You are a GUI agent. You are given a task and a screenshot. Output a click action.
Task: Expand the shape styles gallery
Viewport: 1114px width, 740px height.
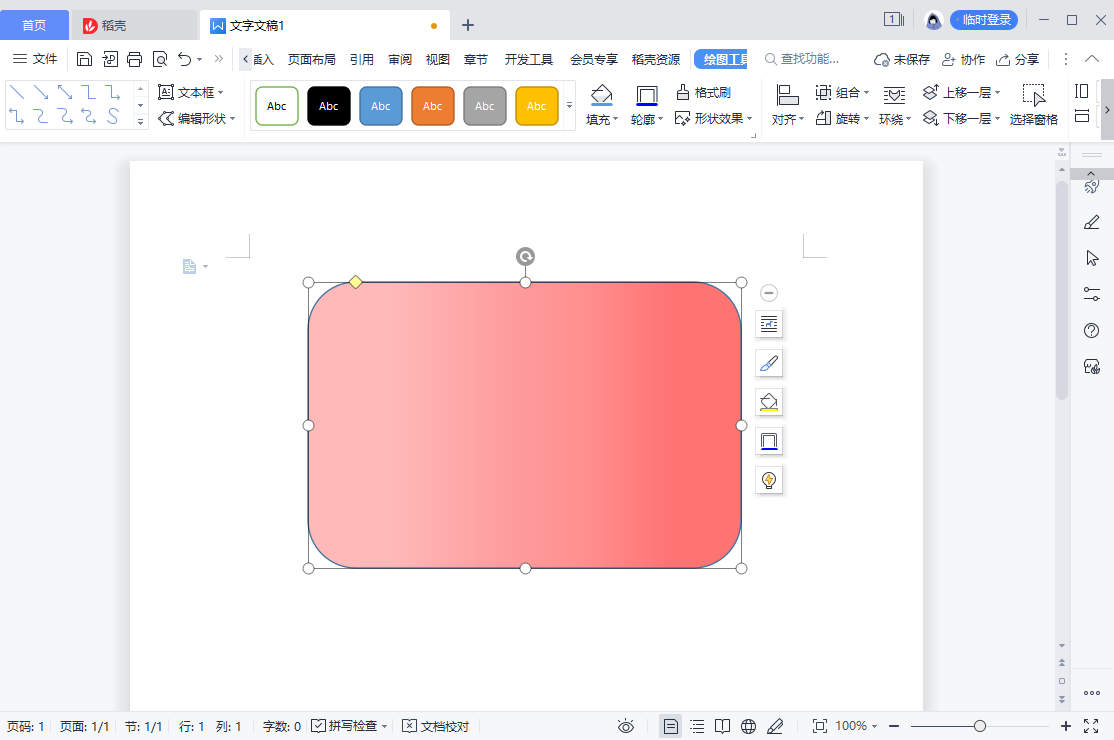pyautogui.click(x=569, y=105)
